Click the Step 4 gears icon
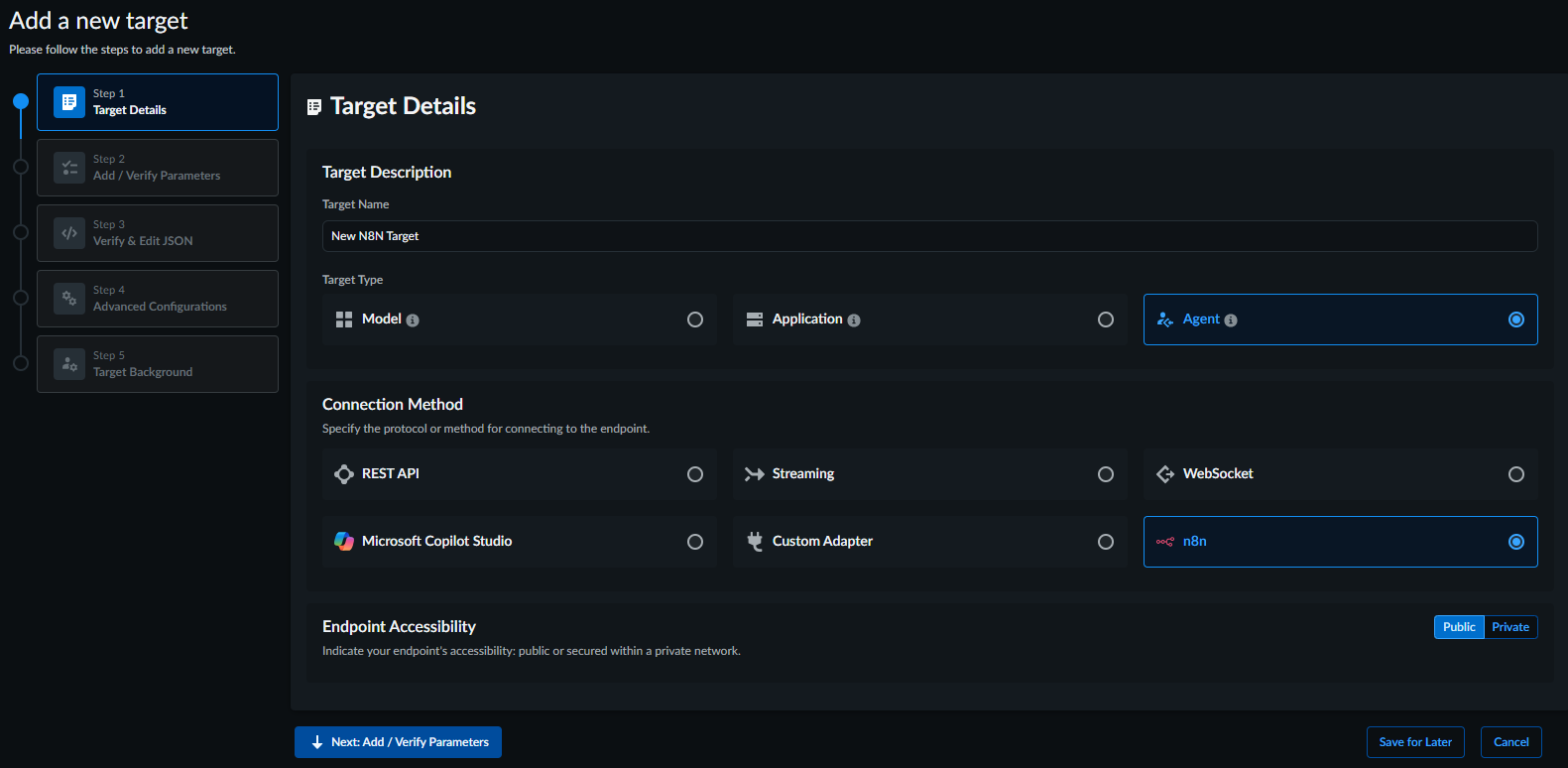This screenshot has width=1568, height=768. tap(69, 299)
